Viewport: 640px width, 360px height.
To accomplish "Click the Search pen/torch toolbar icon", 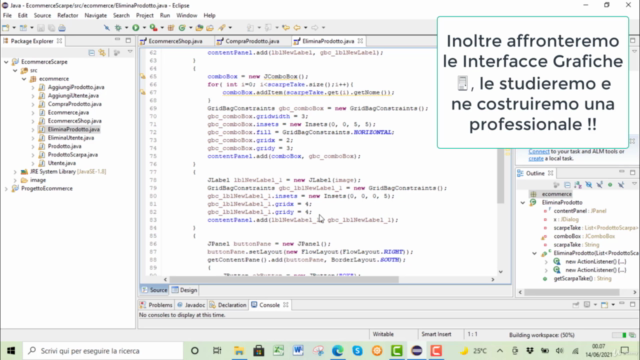I will pos(222,28).
